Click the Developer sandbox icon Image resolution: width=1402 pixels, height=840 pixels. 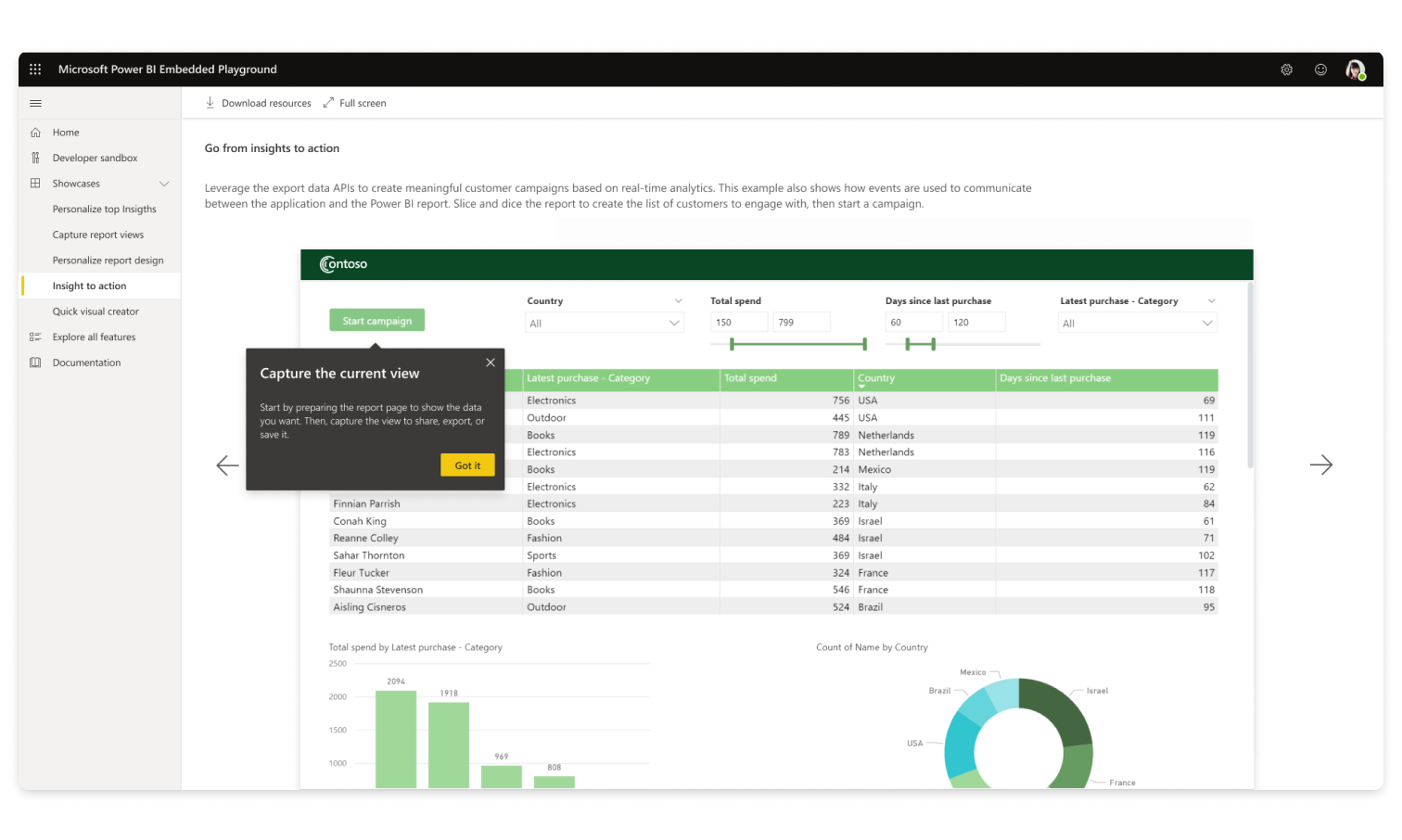click(x=35, y=159)
